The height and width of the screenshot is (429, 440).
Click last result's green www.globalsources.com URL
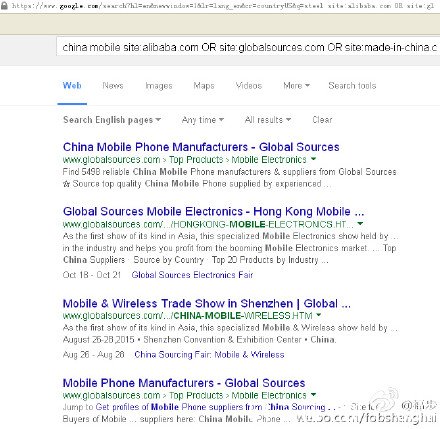(x=111, y=395)
